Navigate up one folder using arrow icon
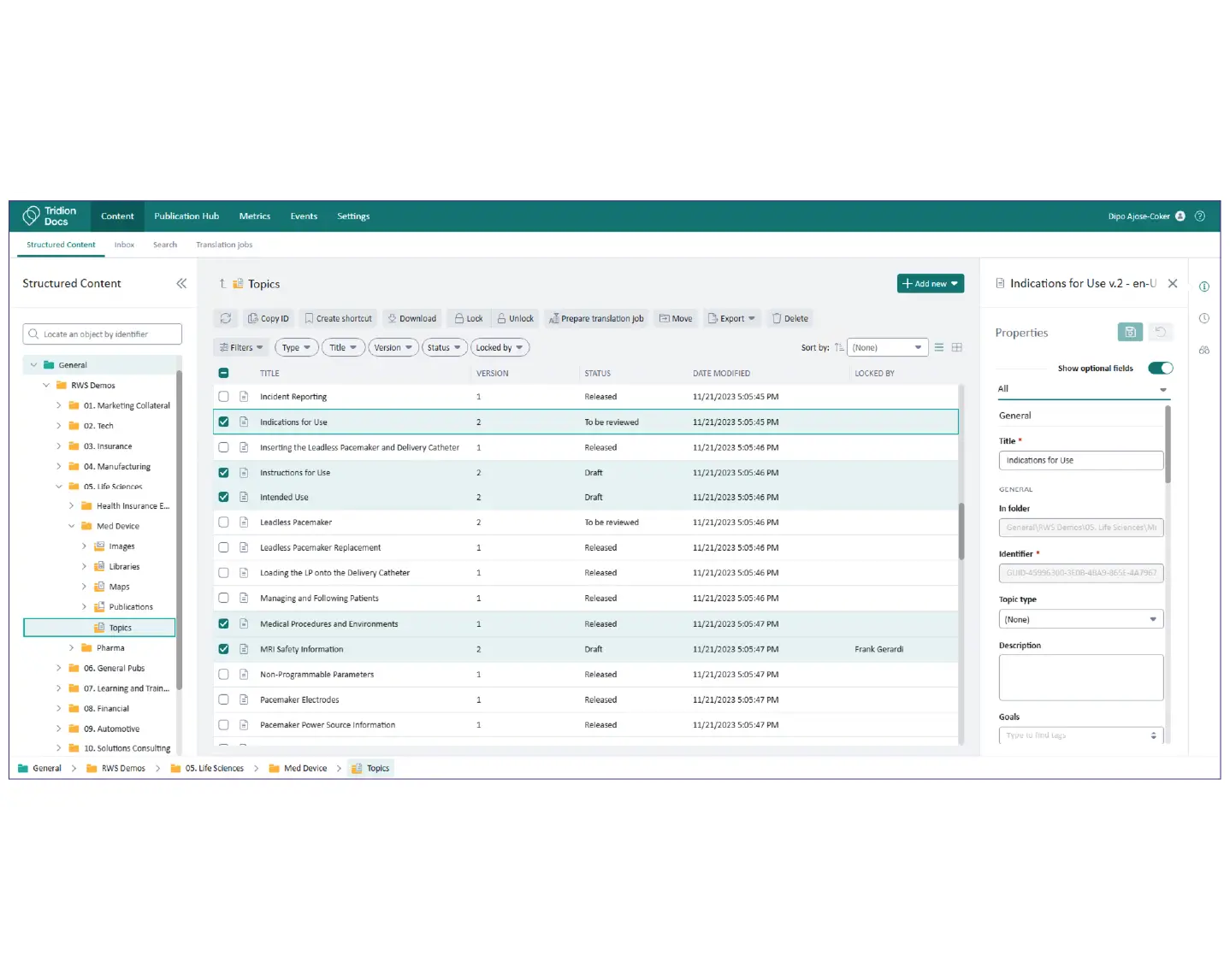The height and width of the screenshot is (980, 1230). 222,284
